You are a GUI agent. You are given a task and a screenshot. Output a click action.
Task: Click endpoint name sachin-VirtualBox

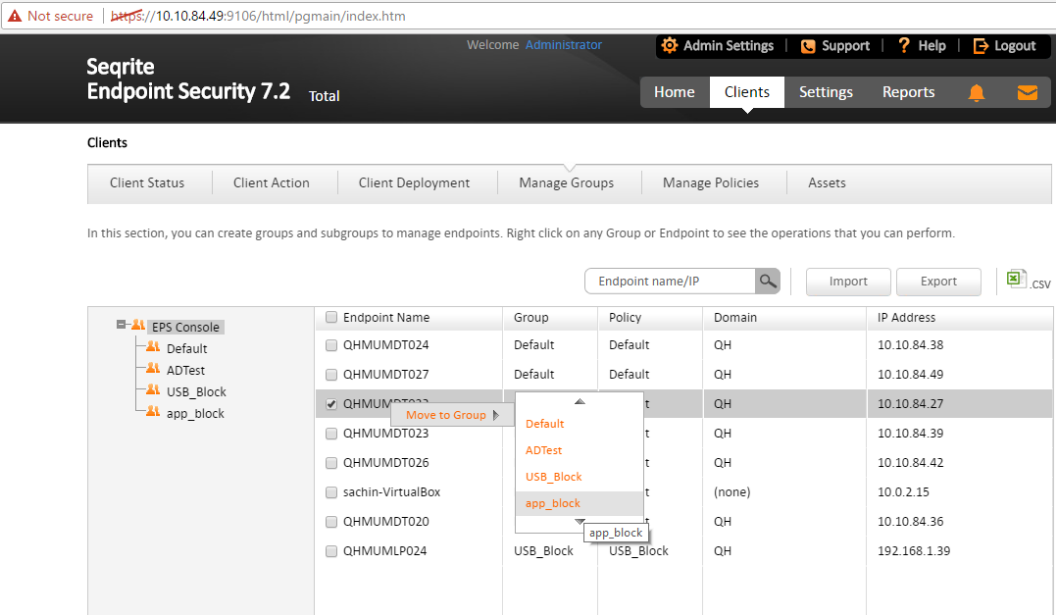pos(392,492)
